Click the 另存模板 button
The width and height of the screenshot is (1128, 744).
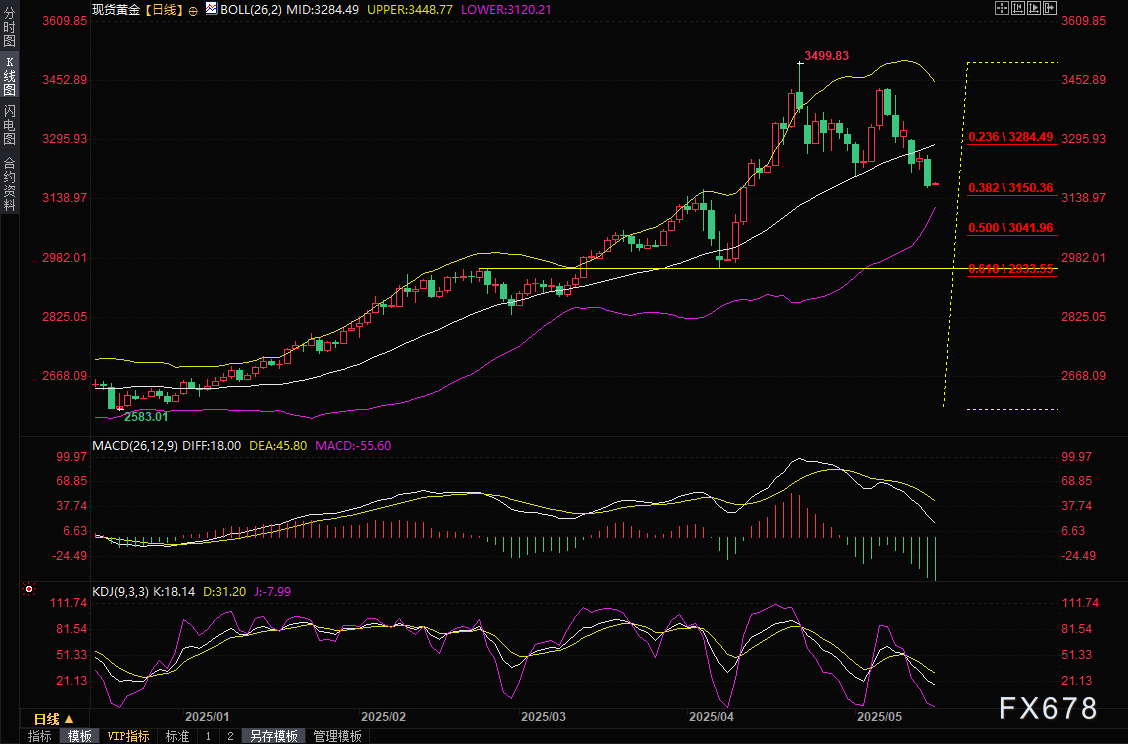(274, 736)
